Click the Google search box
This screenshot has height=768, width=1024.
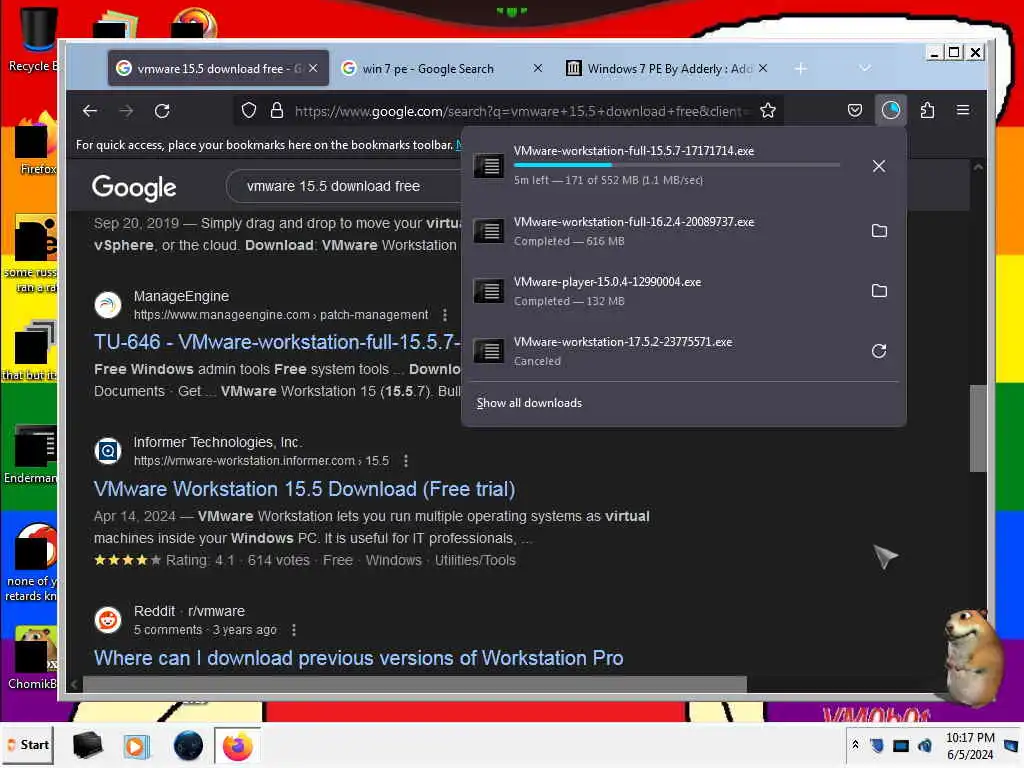pyautogui.click(x=346, y=187)
